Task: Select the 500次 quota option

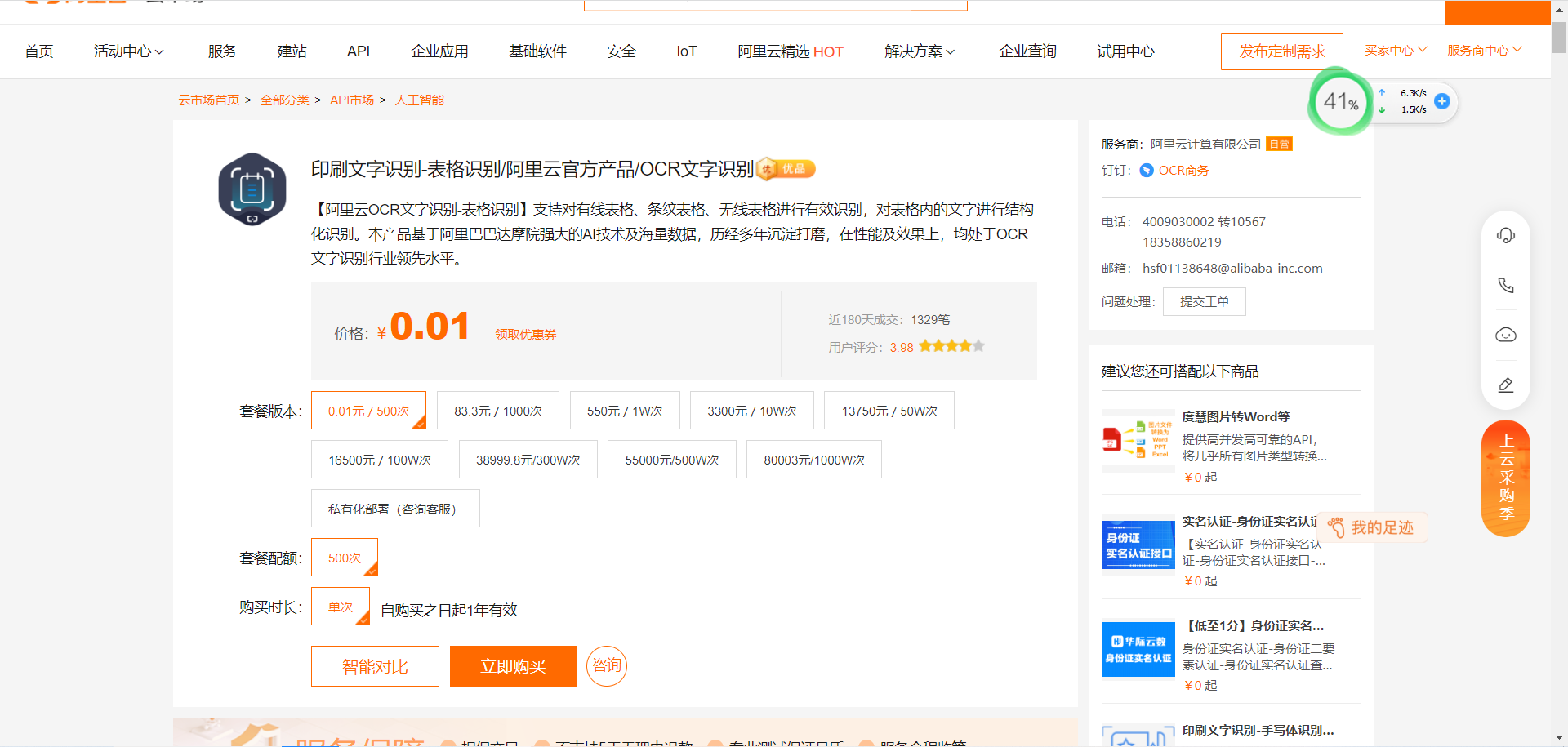Action: pyautogui.click(x=345, y=558)
